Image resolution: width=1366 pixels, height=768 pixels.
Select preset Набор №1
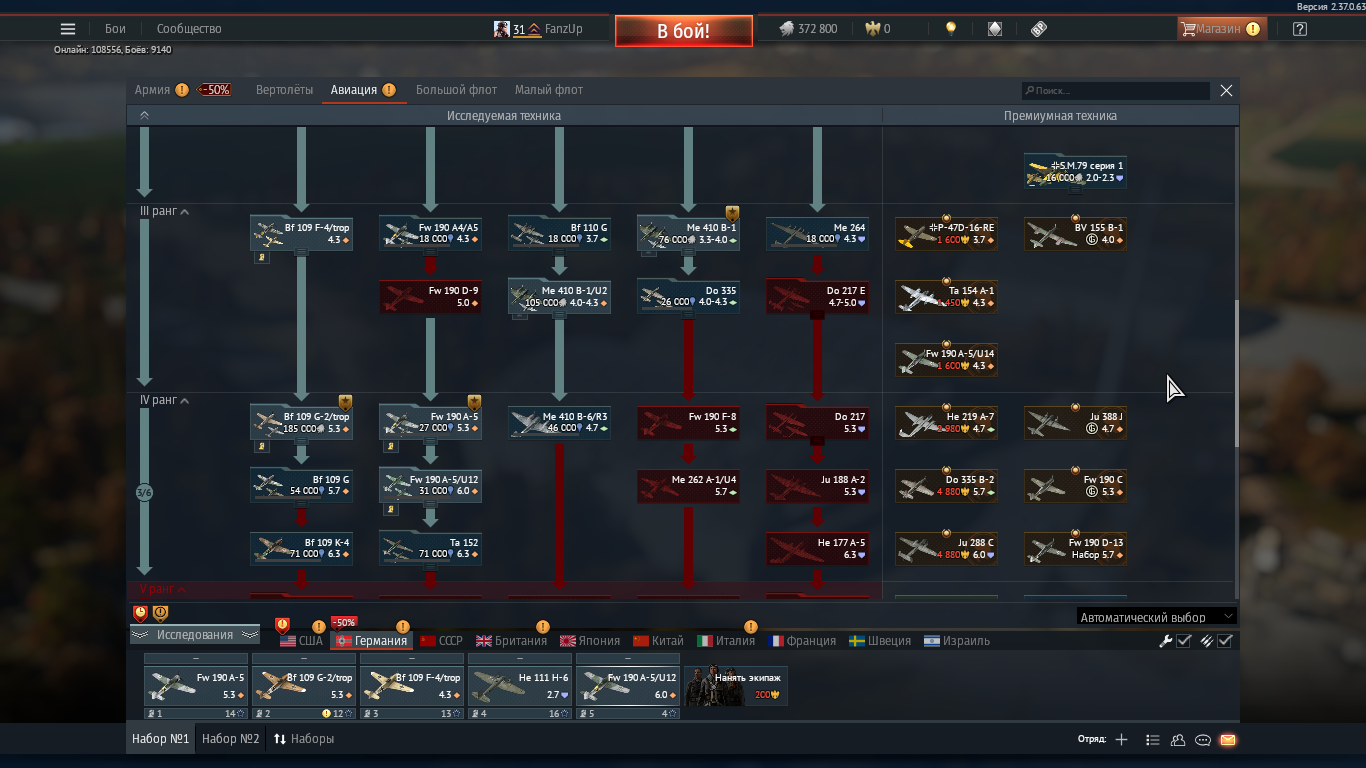click(x=160, y=739)
